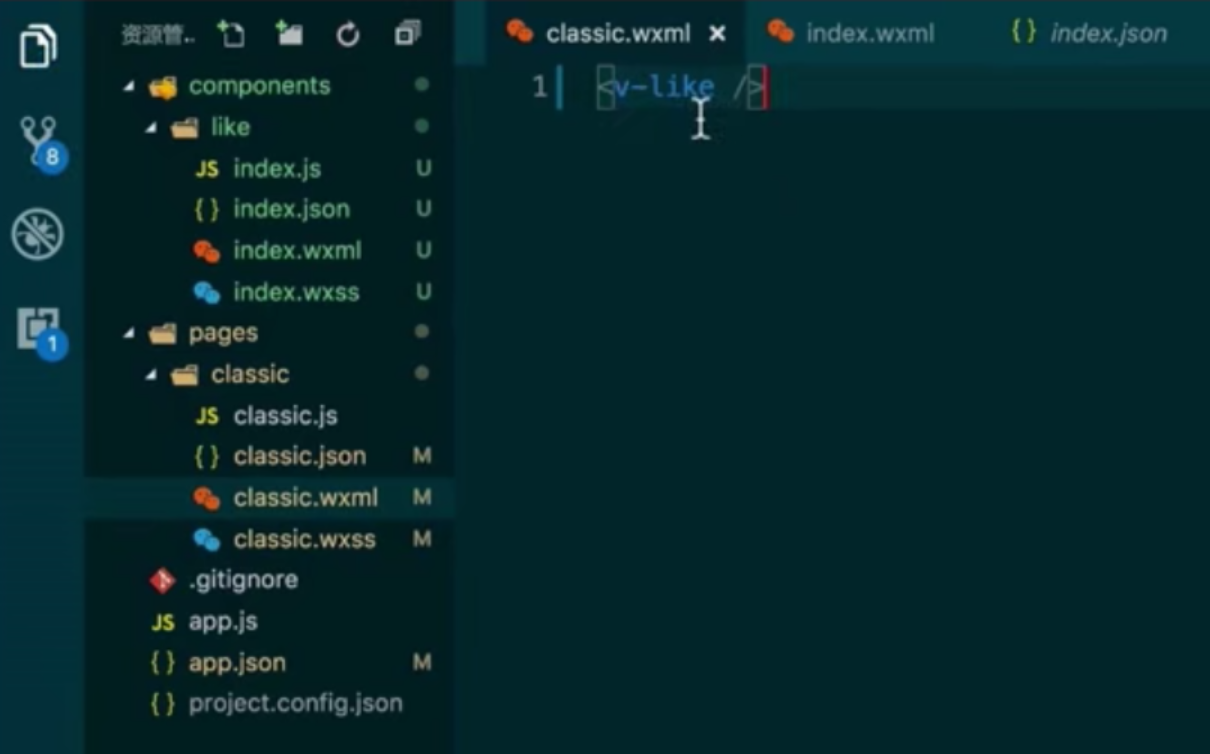Open app.json file
This screenshot has width=1210, height=754.
pyautogui.click(x=237, y=663)
